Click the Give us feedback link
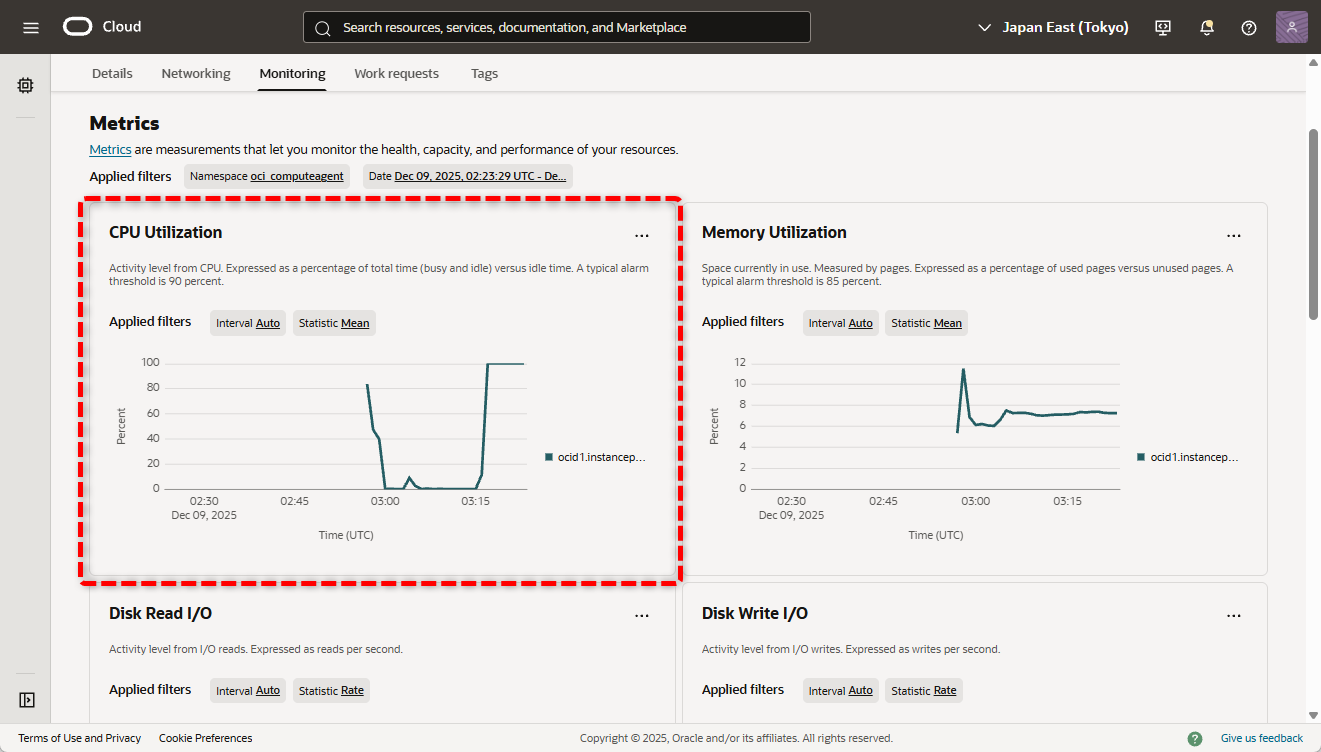 coord(1261,738)
